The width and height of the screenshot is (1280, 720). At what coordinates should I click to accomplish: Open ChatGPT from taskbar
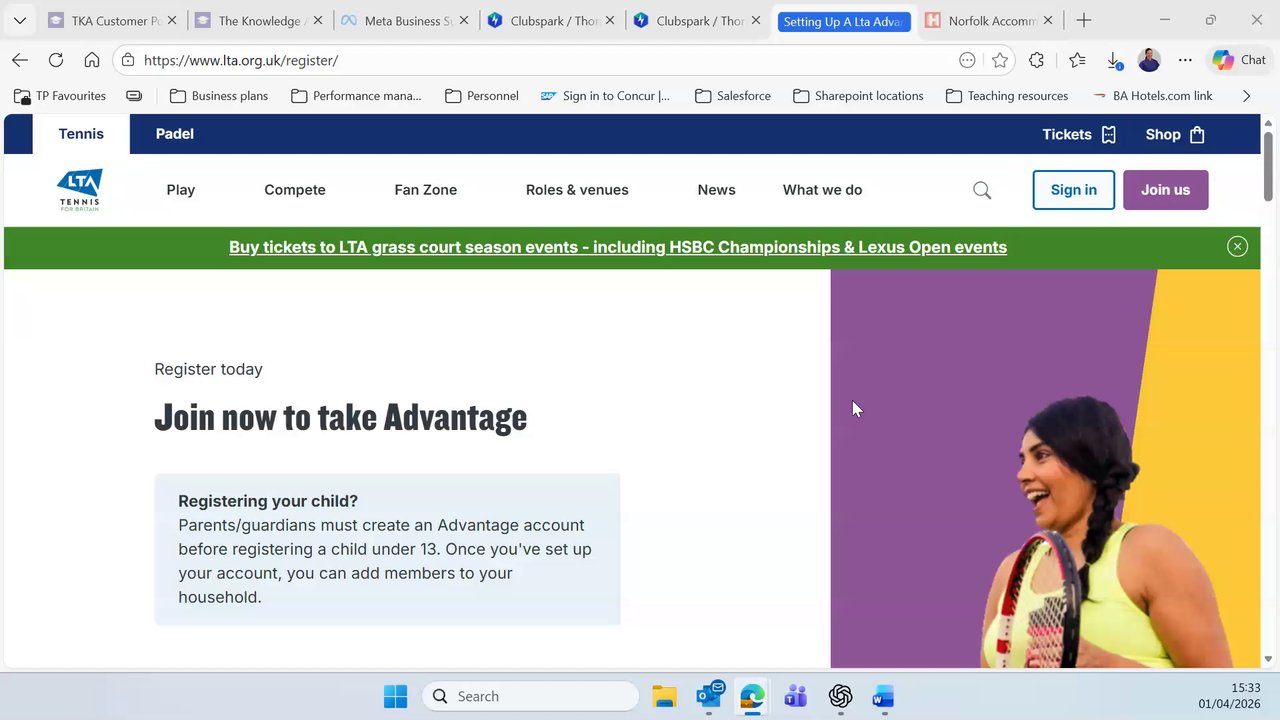tap(840, 696)
